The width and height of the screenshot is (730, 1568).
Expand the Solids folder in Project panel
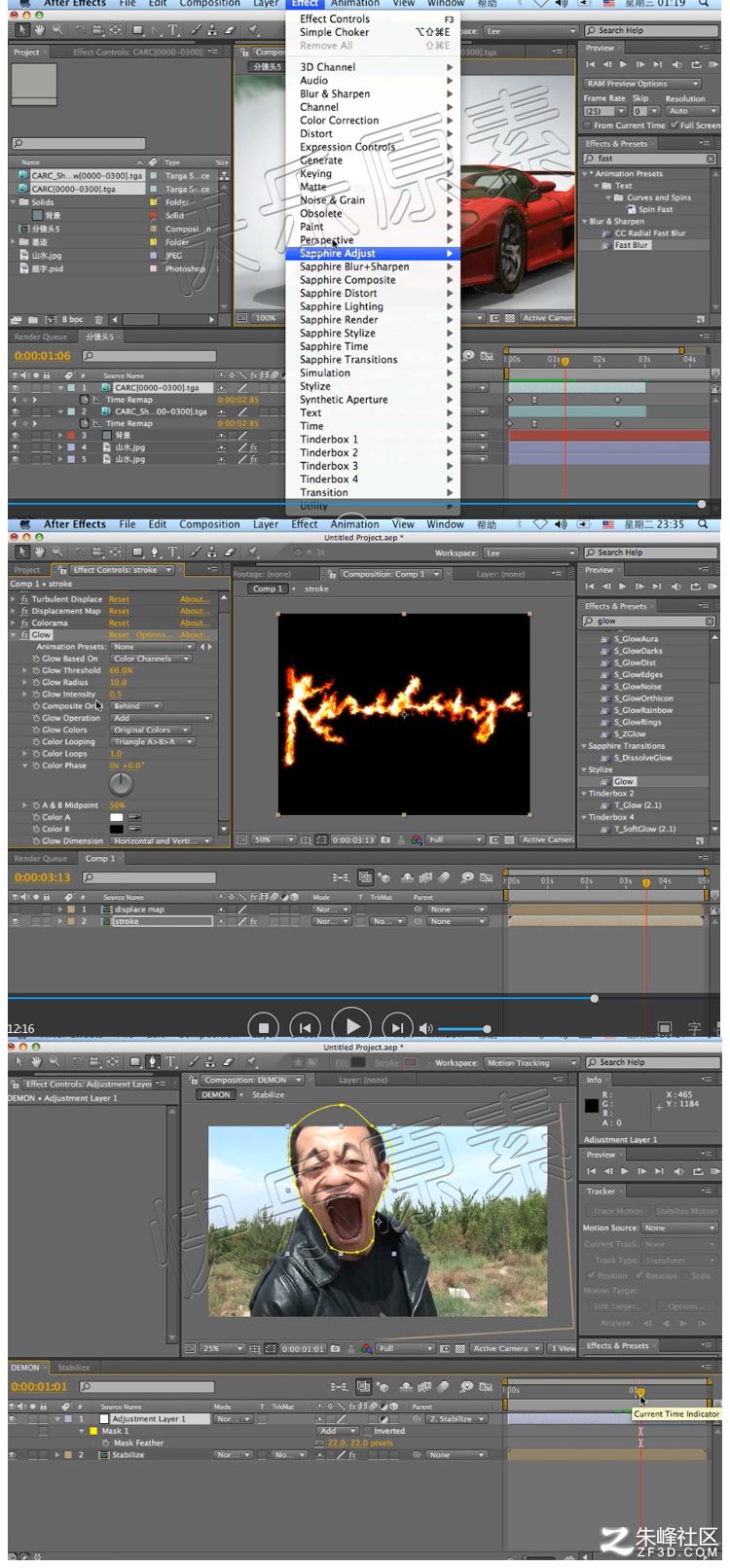(14, 202)
